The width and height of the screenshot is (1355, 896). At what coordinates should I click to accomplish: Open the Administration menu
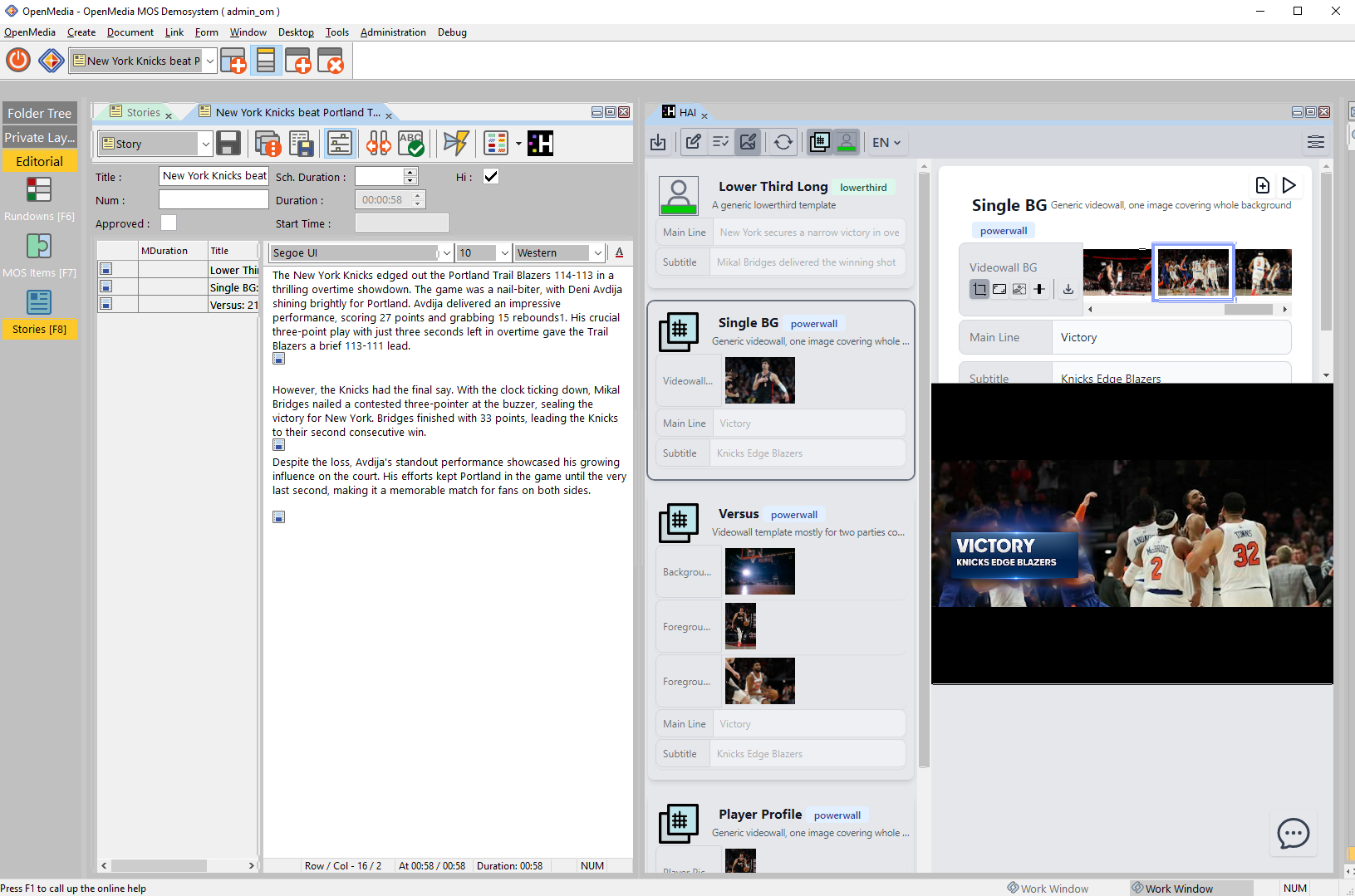pos(392,32)
